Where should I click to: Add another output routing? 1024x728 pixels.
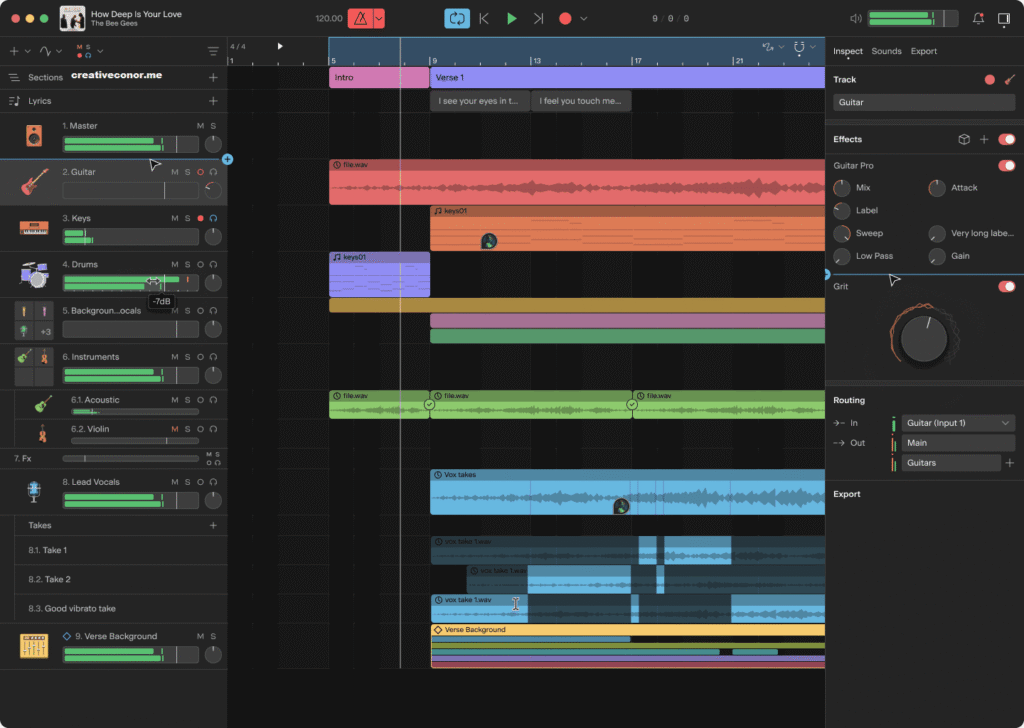1010,462
